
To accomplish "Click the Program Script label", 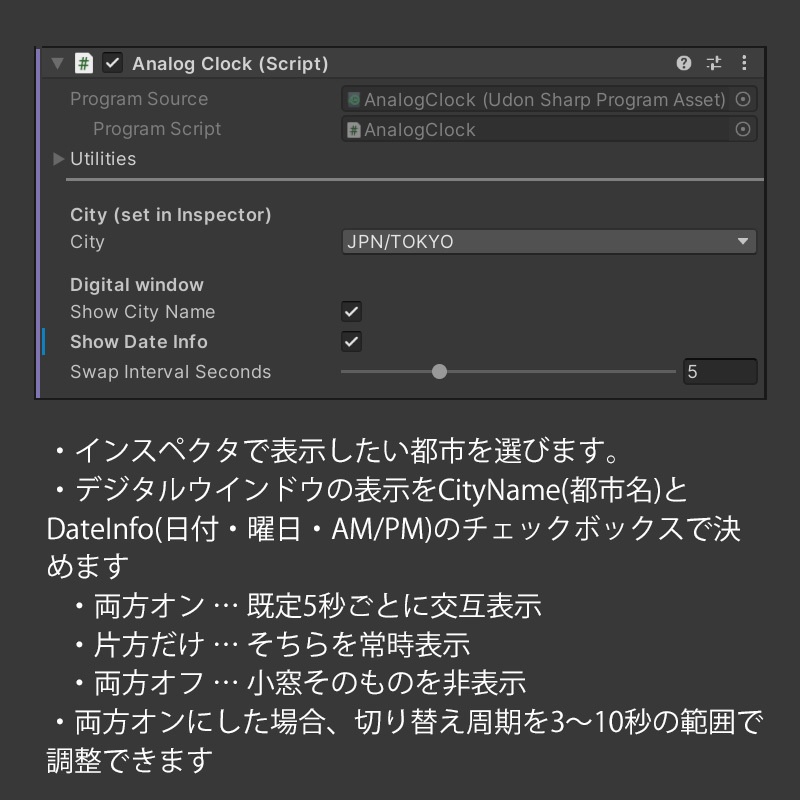I will pos(157,129).
